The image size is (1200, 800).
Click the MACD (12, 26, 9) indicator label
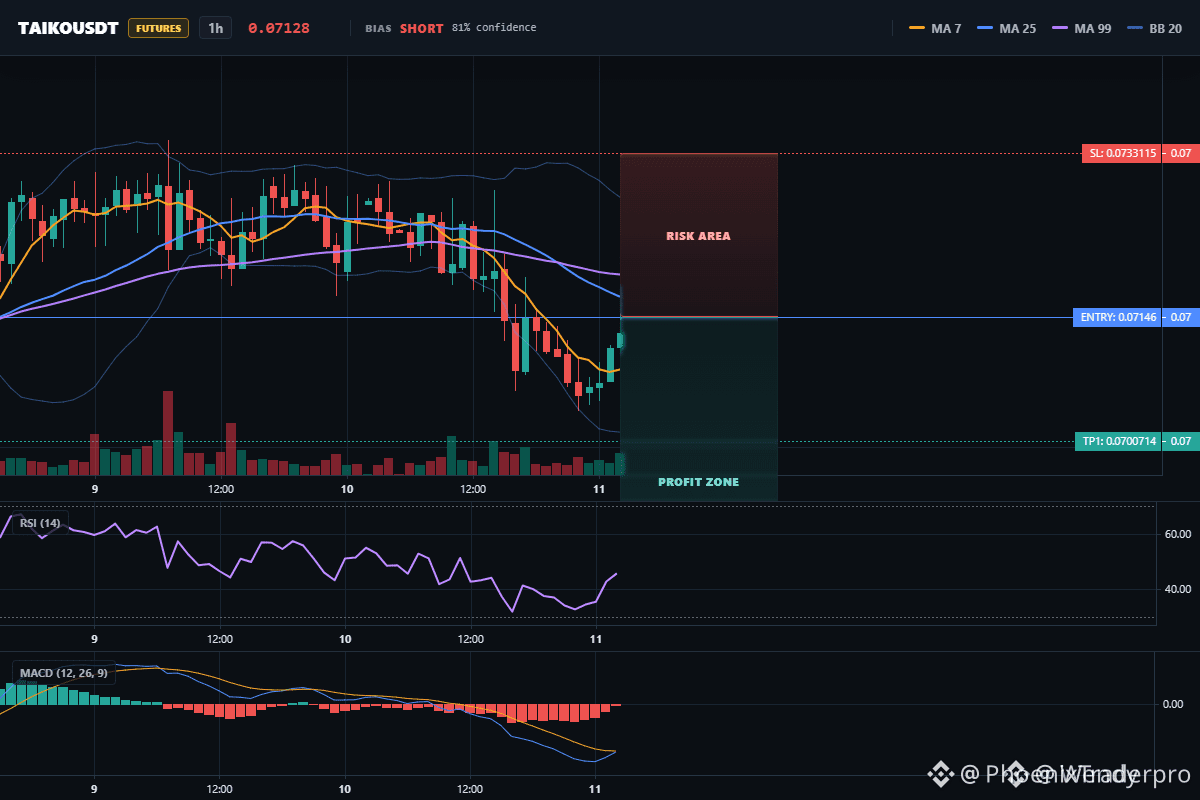(x=64, y=673)
